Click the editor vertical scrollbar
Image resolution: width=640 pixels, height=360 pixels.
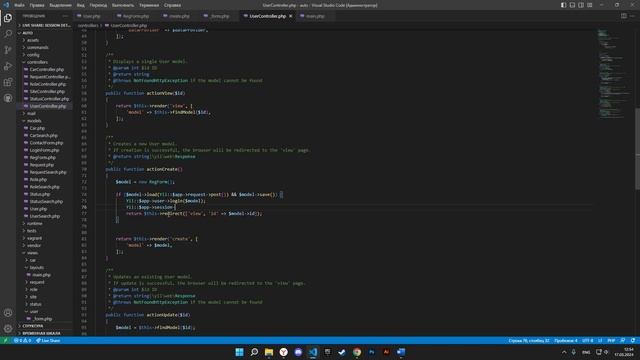[637, 149]
